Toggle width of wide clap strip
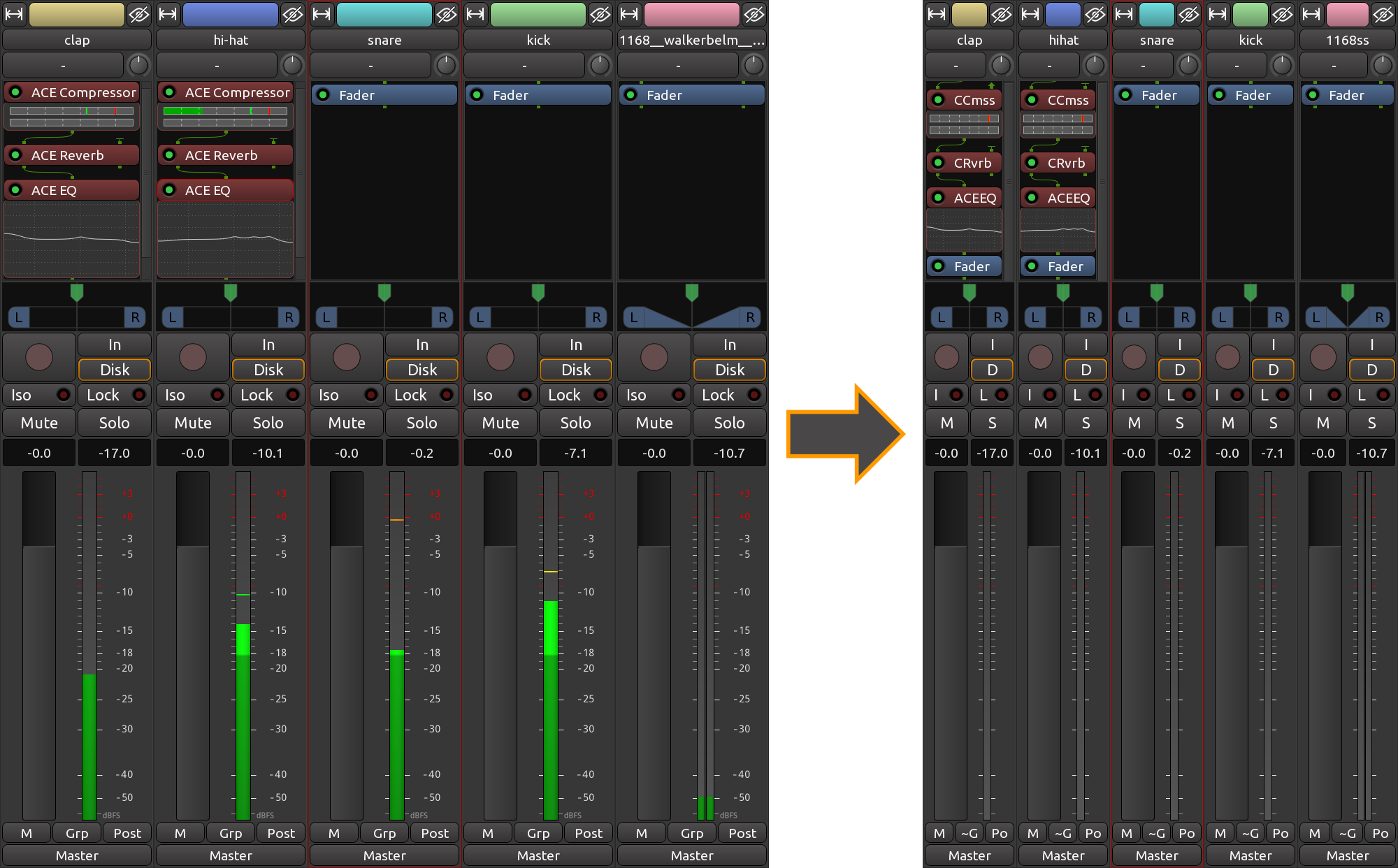1398x868 pixels. point(15,14)
